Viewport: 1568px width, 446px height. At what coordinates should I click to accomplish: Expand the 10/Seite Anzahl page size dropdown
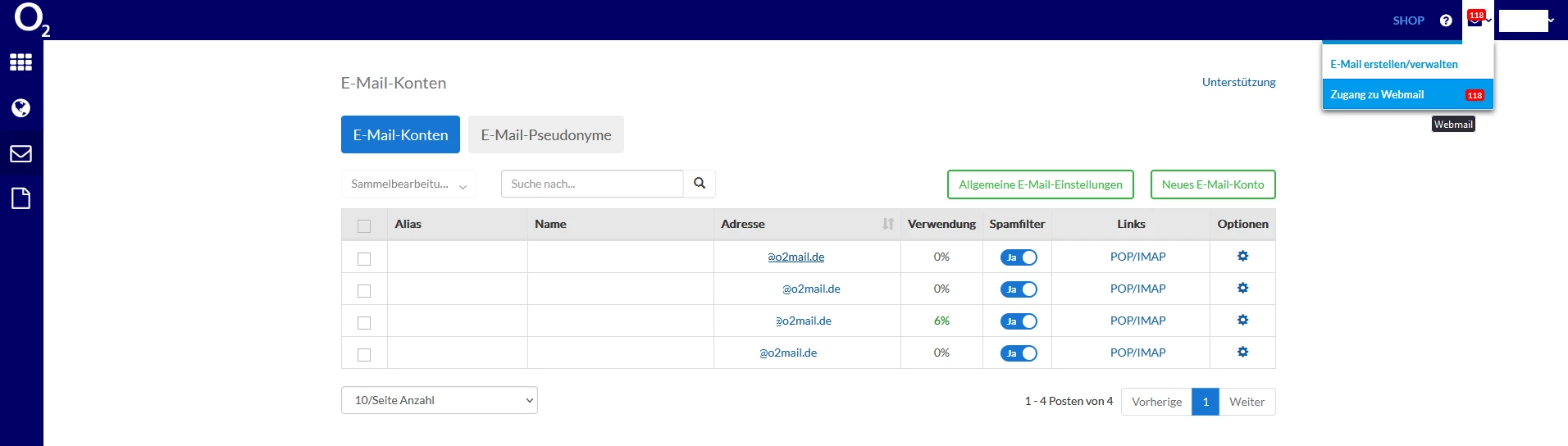(x=440, y=400)
